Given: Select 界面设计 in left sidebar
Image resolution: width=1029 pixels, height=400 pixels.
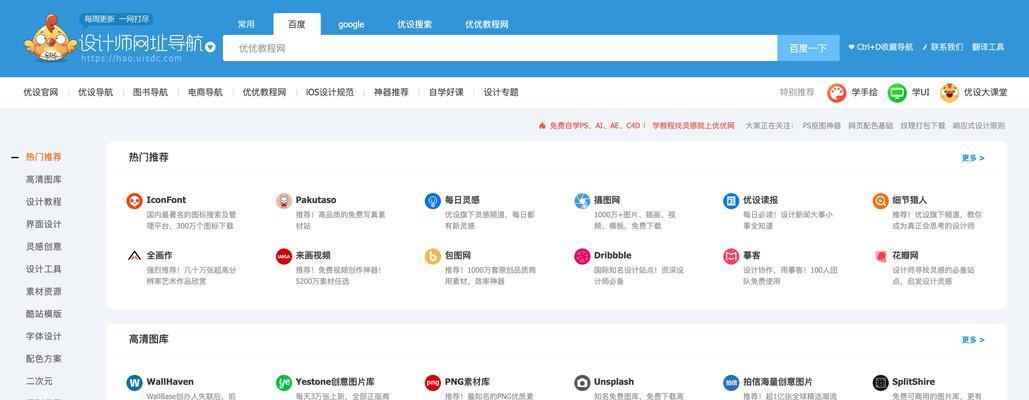Looking at the screenshot, I should pyautogui.click(x=43, y=224).
